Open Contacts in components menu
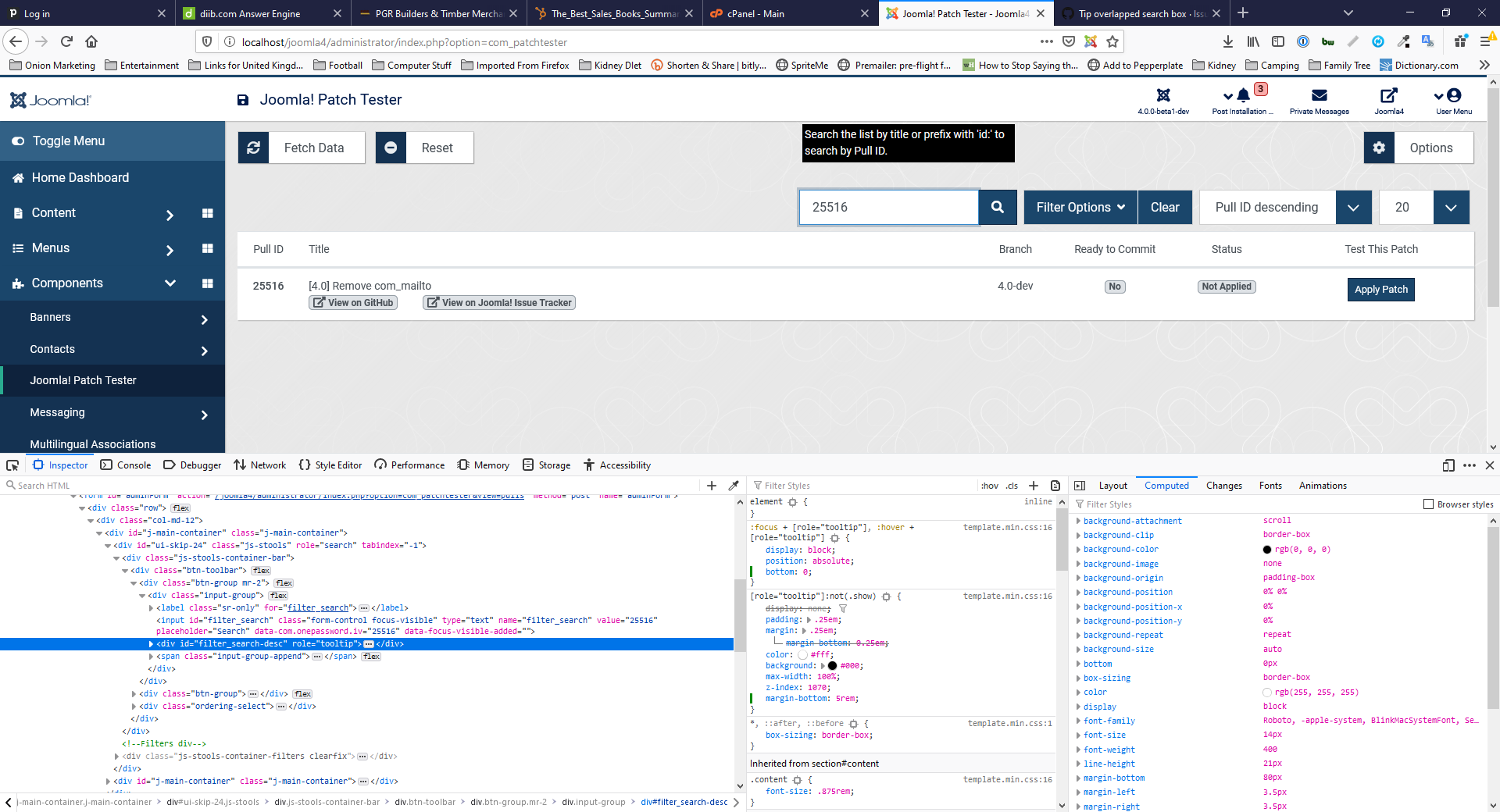Image resolution: width=1500 pixels, height=812 pixels. pyautogui.click(x=52, y=350)
